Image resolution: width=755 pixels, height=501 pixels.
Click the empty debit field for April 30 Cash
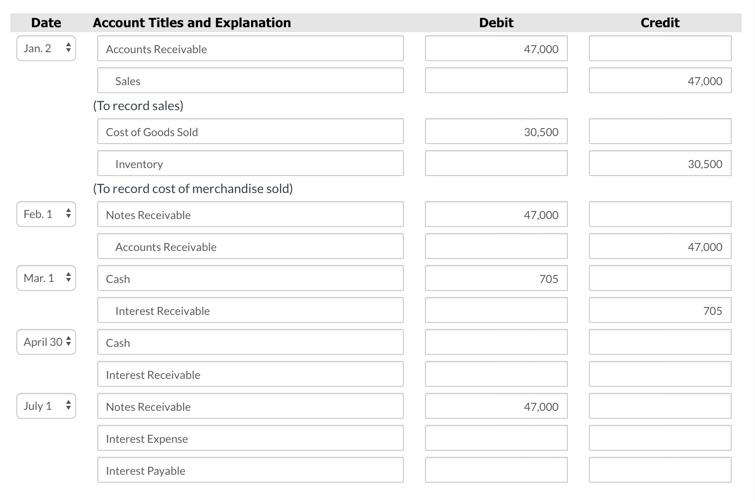click(x=496, y=342)
